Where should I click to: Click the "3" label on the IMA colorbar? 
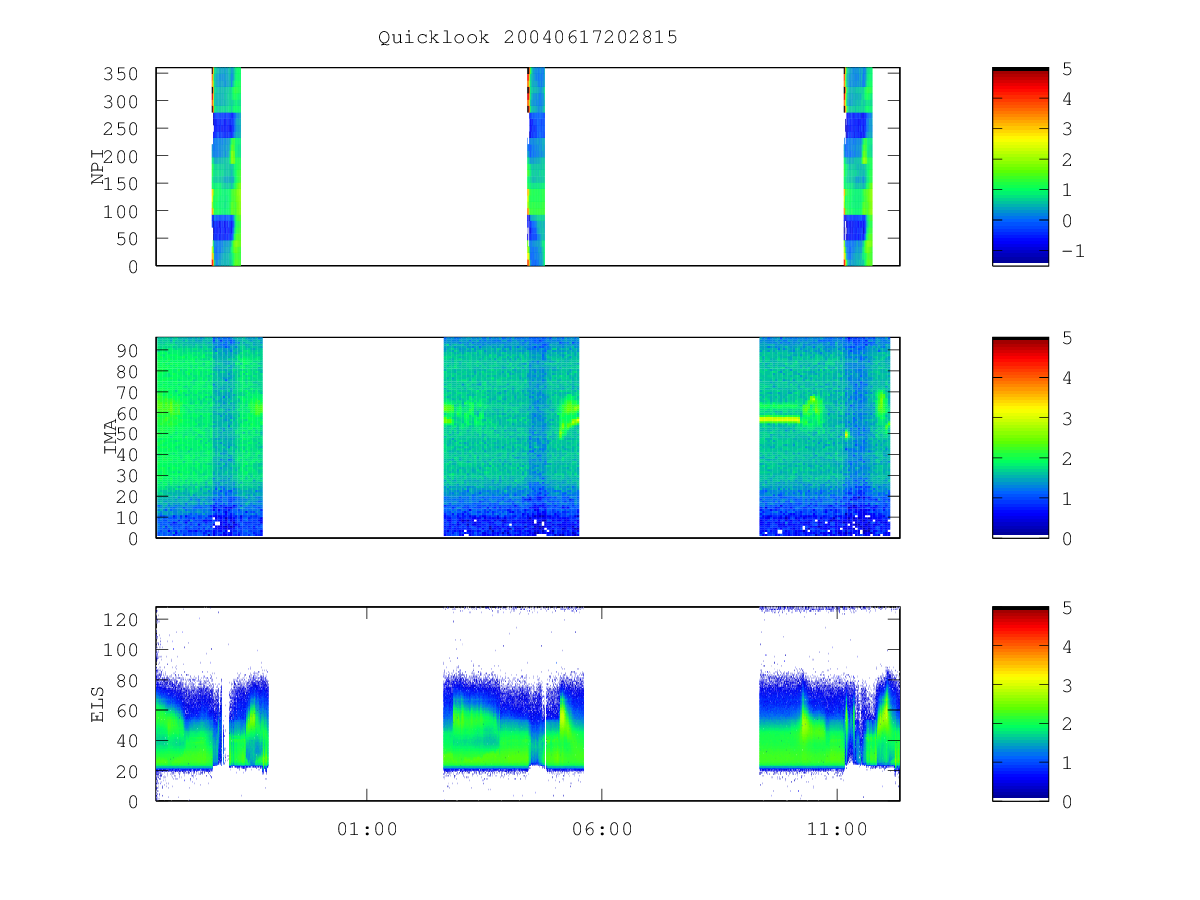tap(1067, 418)
